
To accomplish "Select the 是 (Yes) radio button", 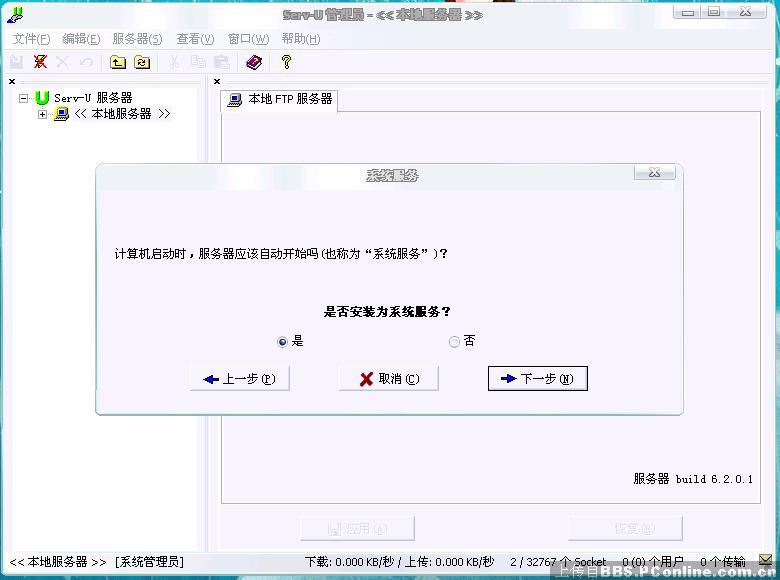I will (x=283, y=342).
